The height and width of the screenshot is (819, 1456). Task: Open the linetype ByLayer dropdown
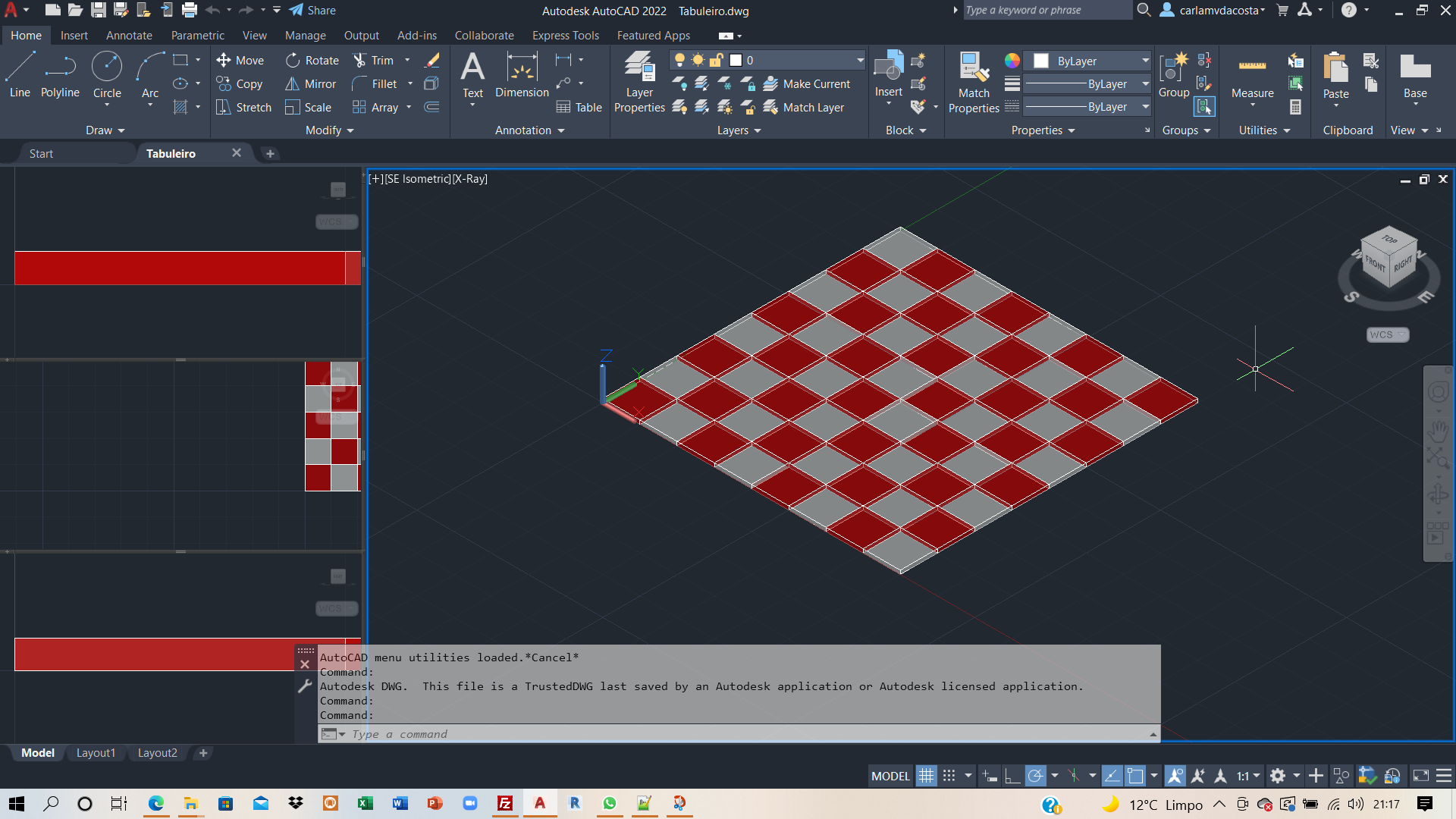[x=1087, y=107]
